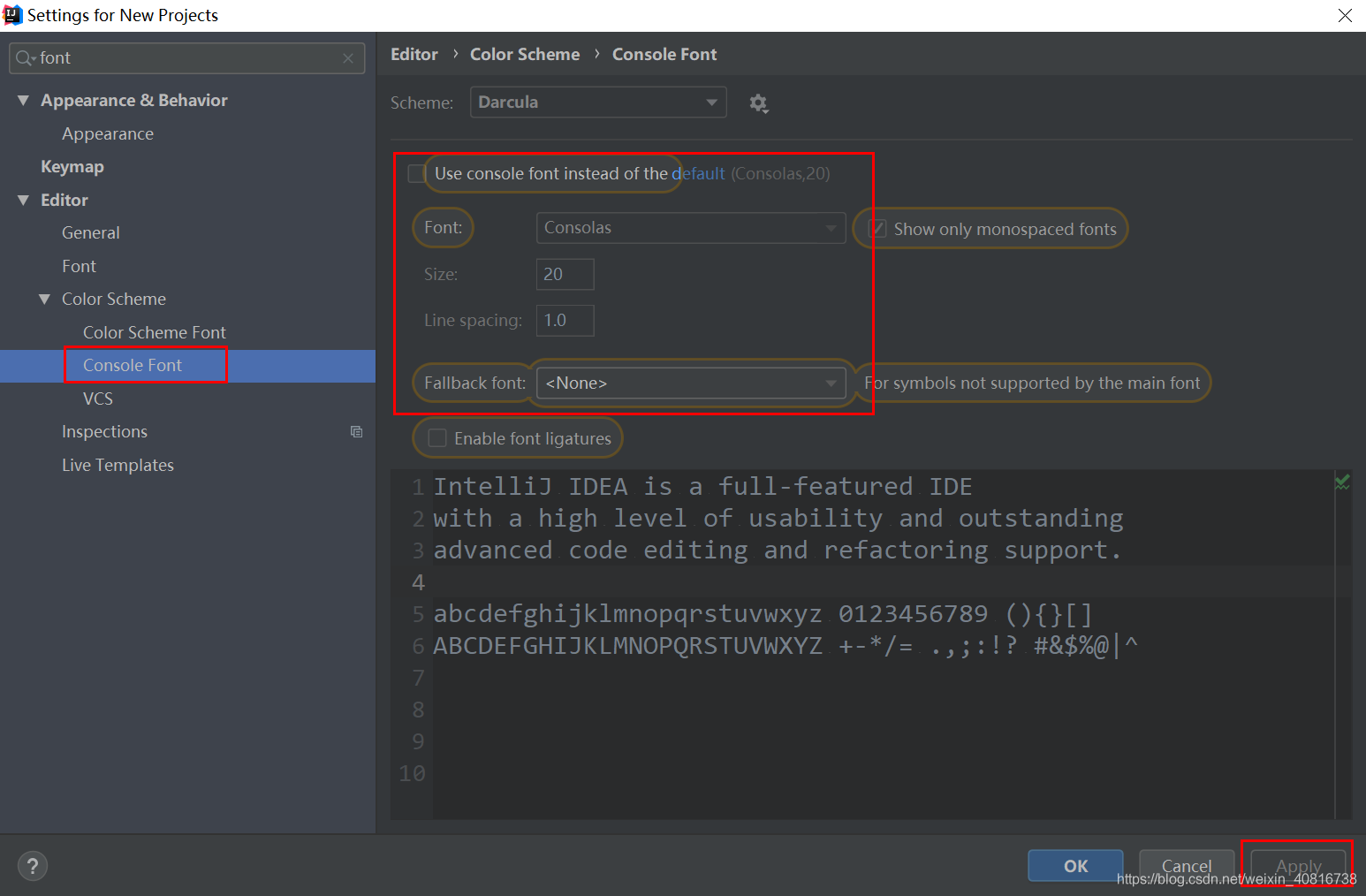Select the Console Font tree item
Screen dimensions: 1366x896
[133, 366]
